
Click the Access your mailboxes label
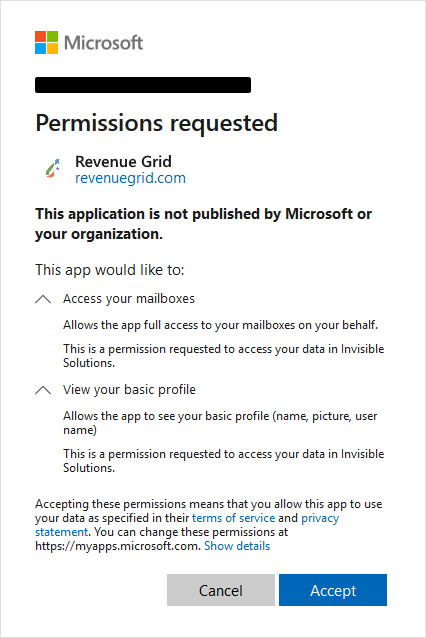point(129,299)
